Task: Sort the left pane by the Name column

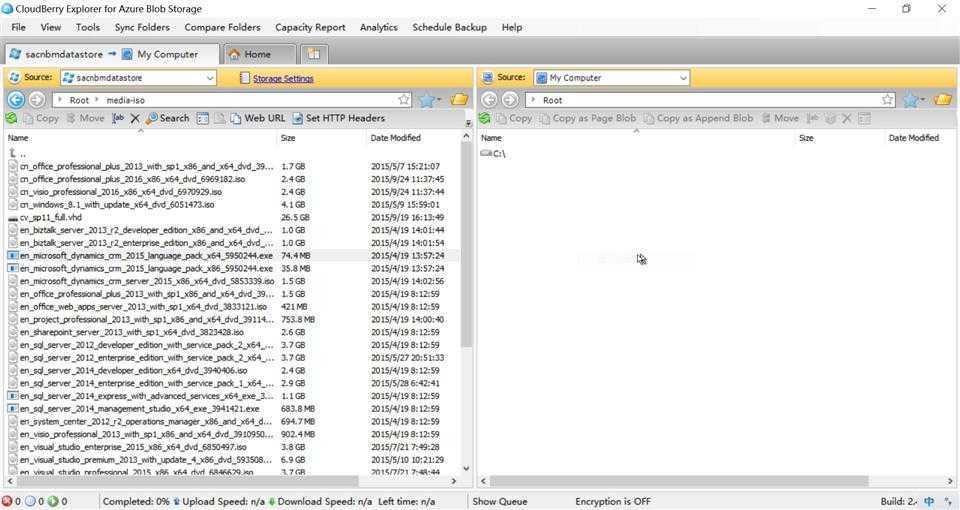Action: [x=141, y=138]
